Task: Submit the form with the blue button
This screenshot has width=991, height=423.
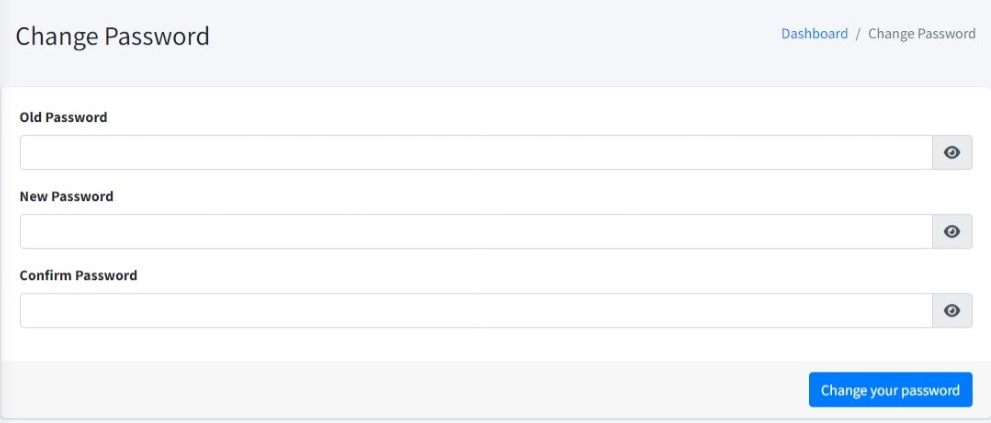Action: (890, 390)
